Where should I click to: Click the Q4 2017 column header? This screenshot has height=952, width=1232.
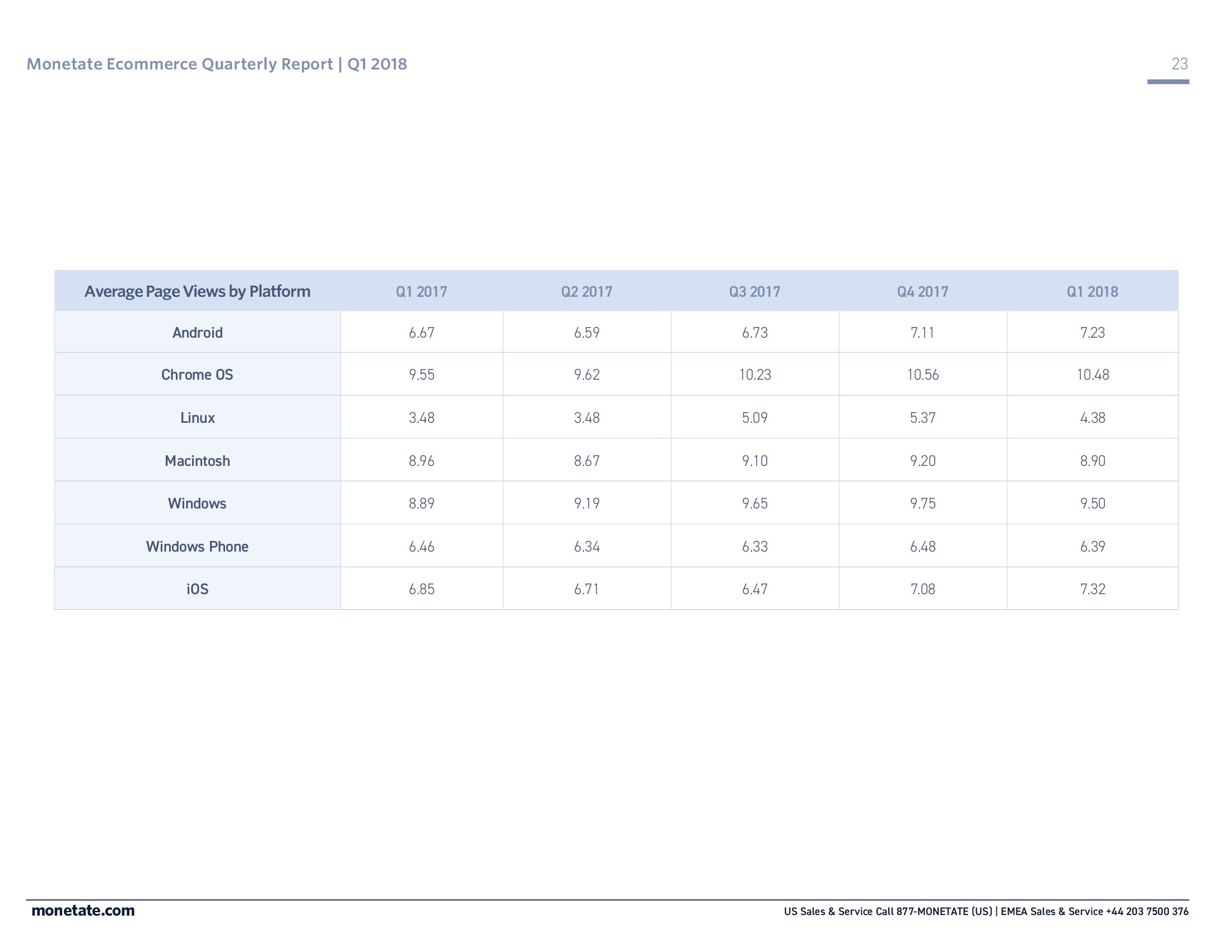[x=922, y=292]
